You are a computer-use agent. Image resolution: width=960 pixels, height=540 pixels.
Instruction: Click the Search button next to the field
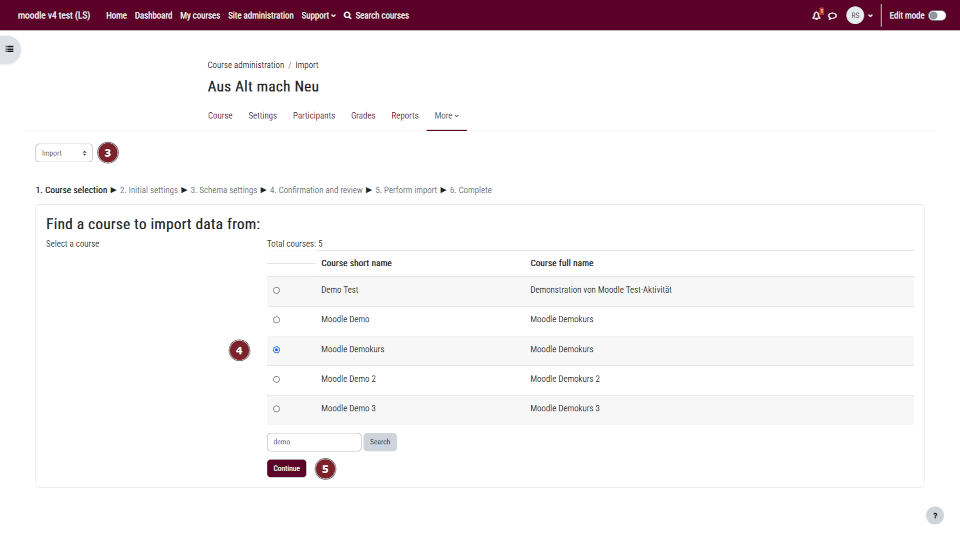(x=380, y=442)
